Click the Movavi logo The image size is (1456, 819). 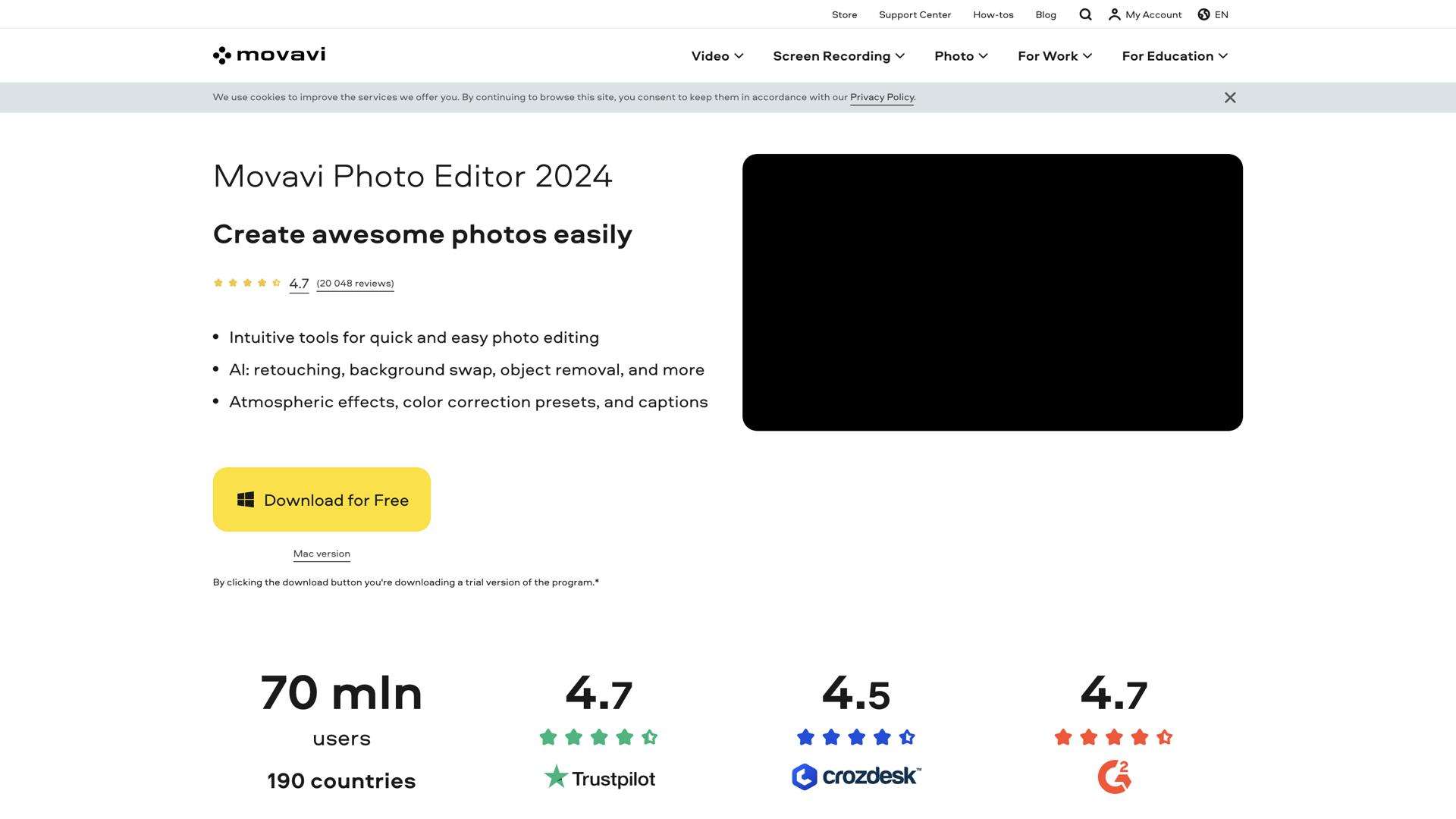[269, 55]
